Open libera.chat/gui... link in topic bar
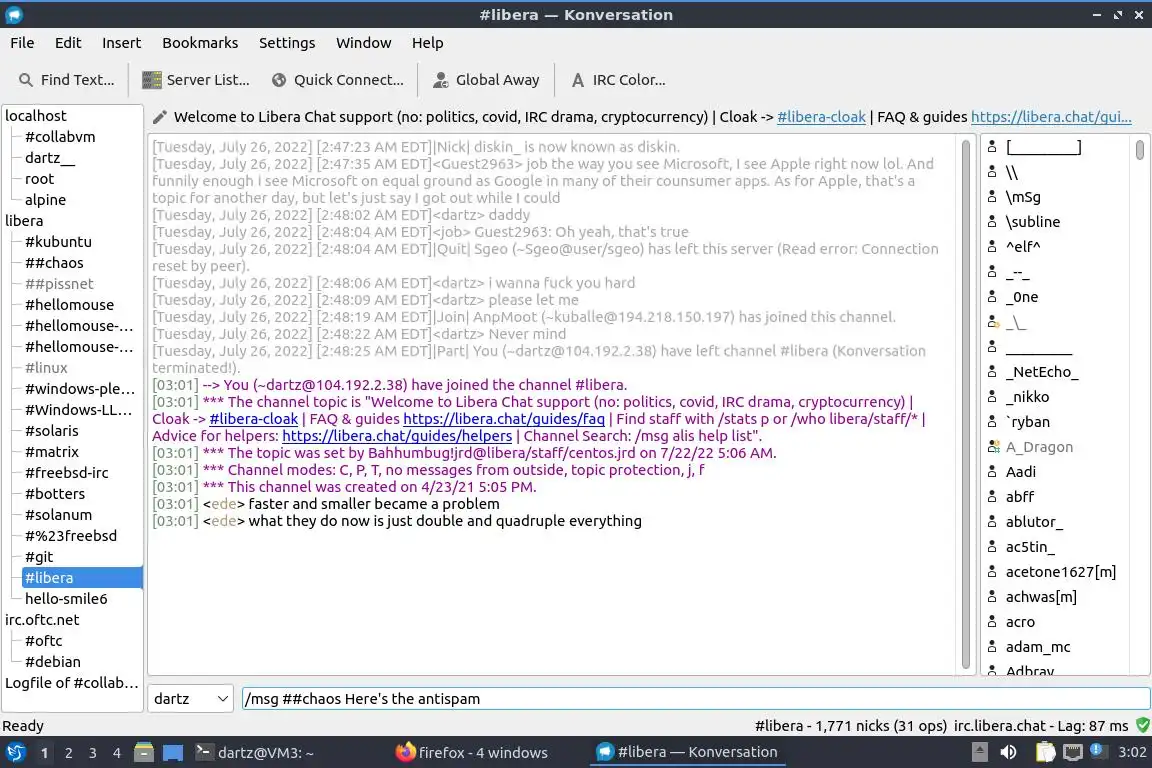 pos(1051,117)
